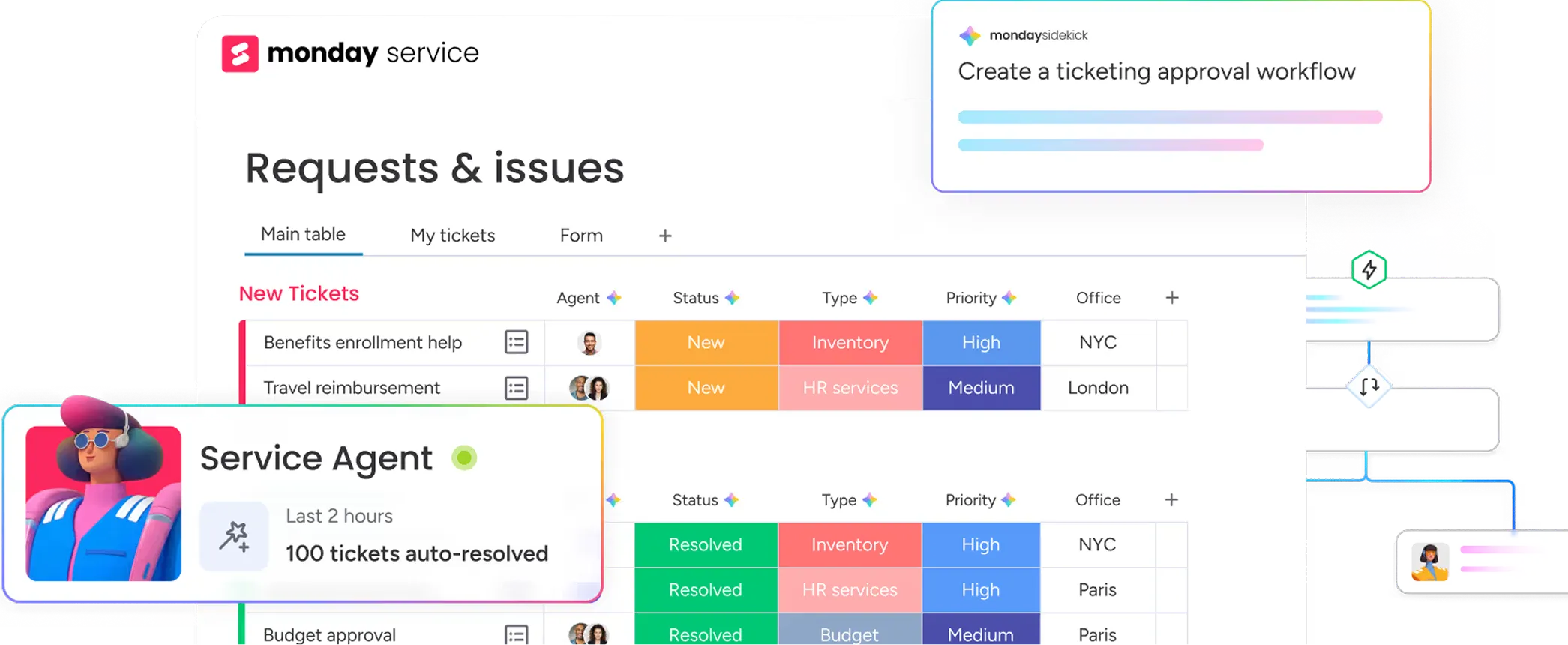Add a column to the resolved tickets group

[1171, 500]
